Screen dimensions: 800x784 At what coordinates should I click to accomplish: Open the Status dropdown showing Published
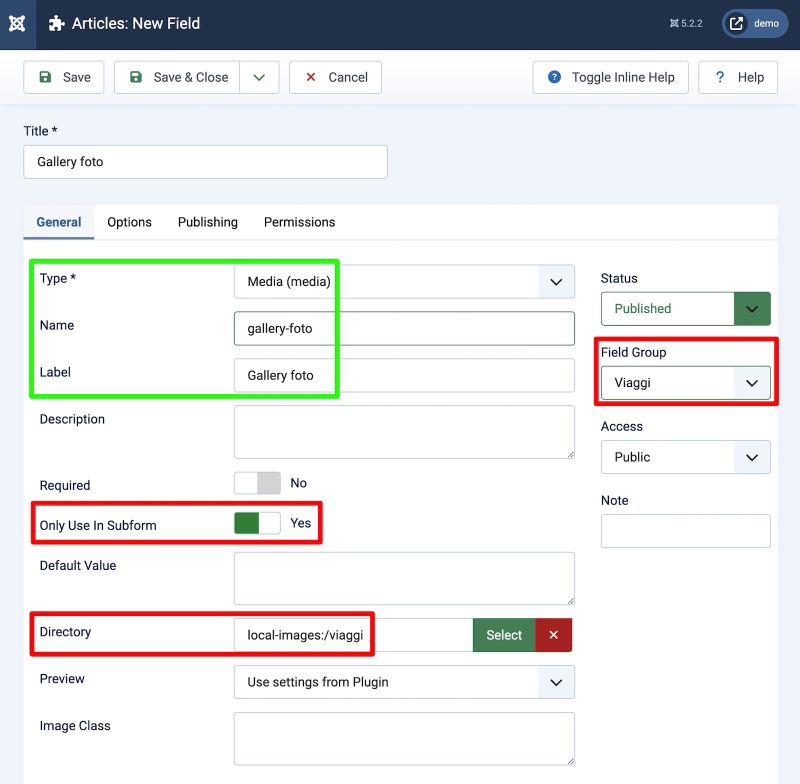(x=685, y=308)
